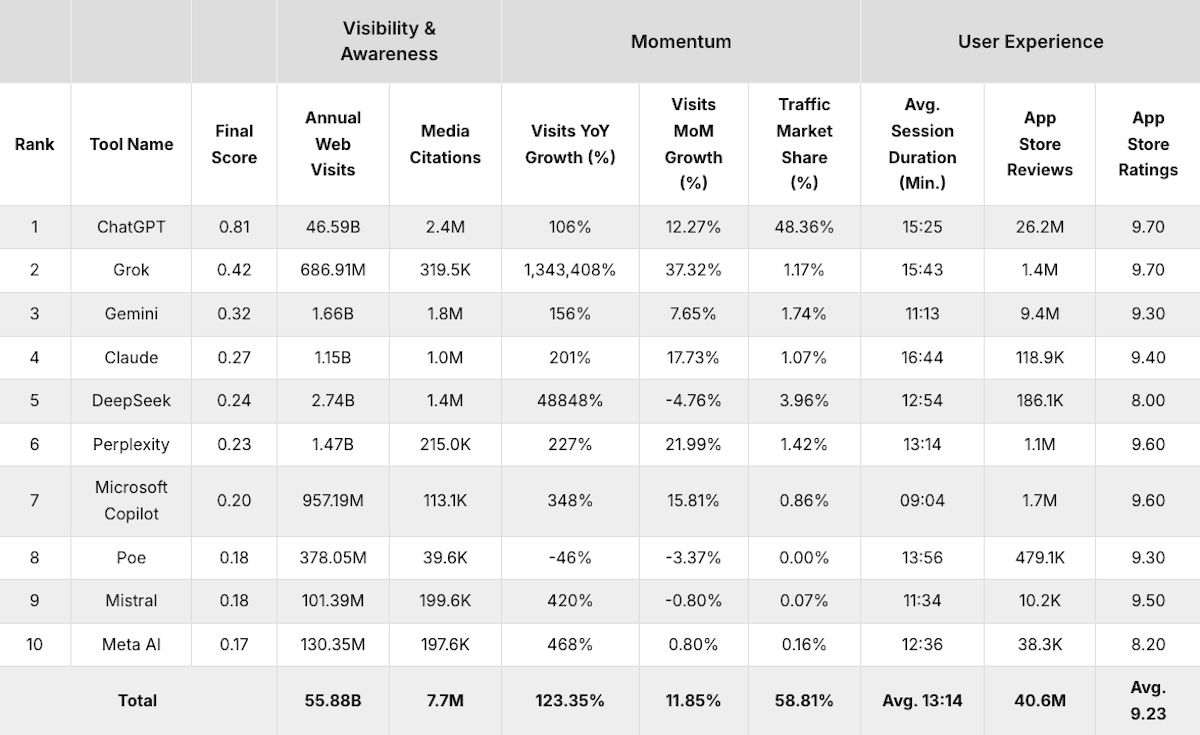Select Claude's 16:44 session duration cell
This screenshot has height=735, width=1200.
tap(922, 357)
